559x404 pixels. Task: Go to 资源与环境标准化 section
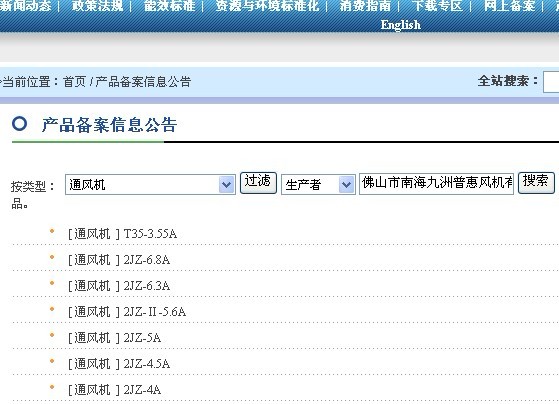267,5
